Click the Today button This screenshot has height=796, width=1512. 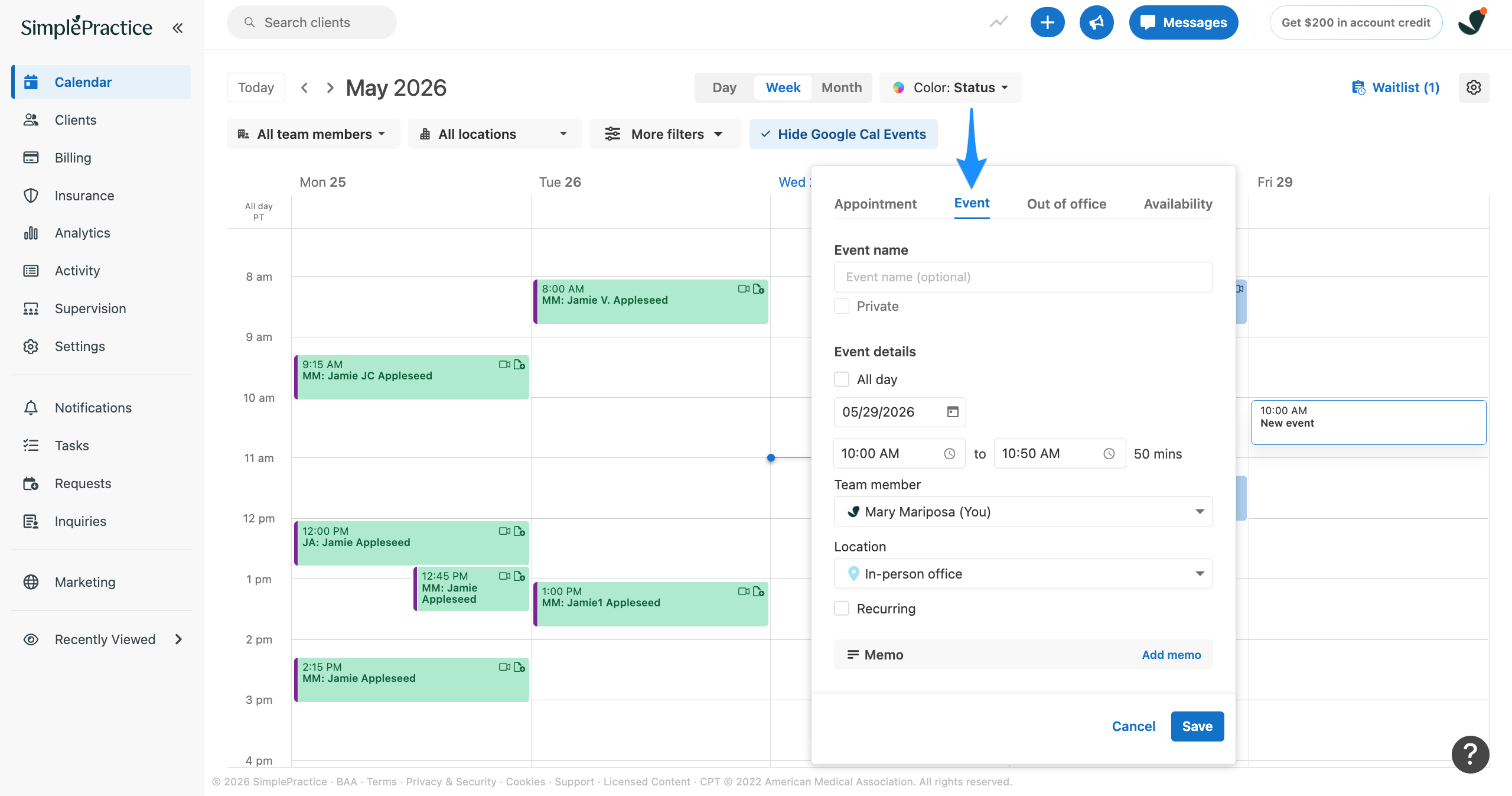tap(256, 87)
